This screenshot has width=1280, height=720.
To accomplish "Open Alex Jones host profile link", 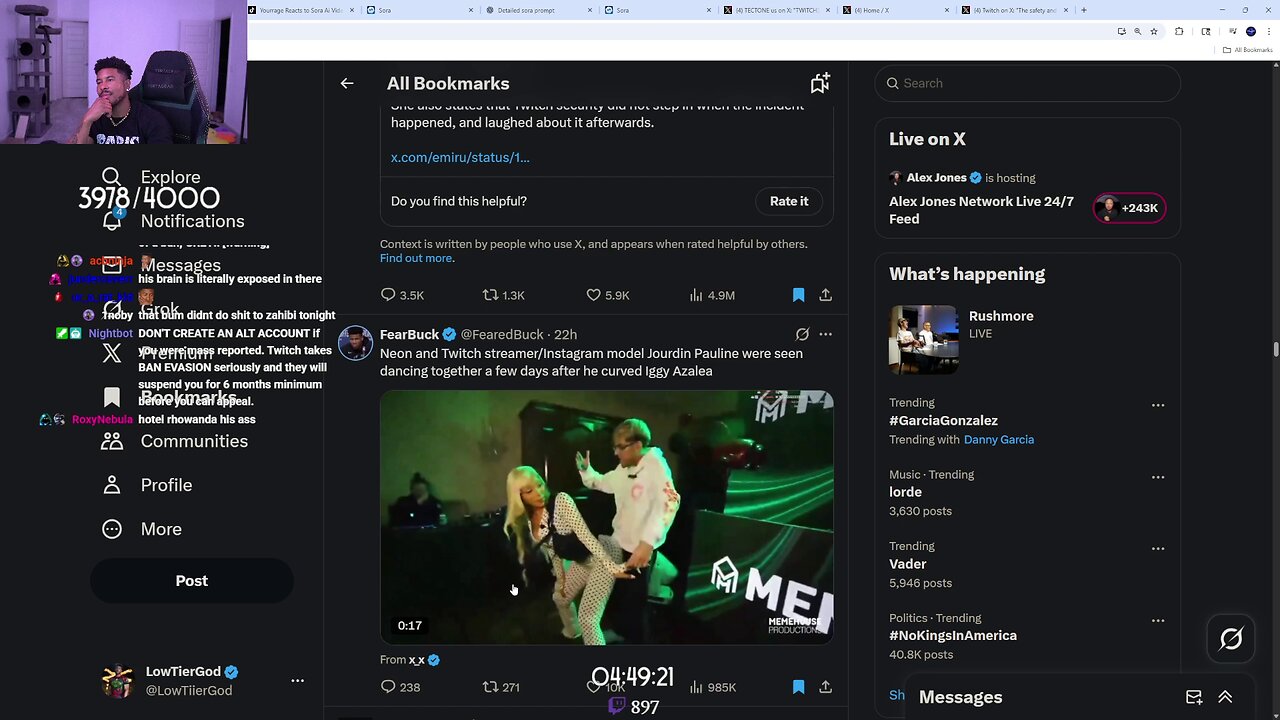I will click(935, 178).
